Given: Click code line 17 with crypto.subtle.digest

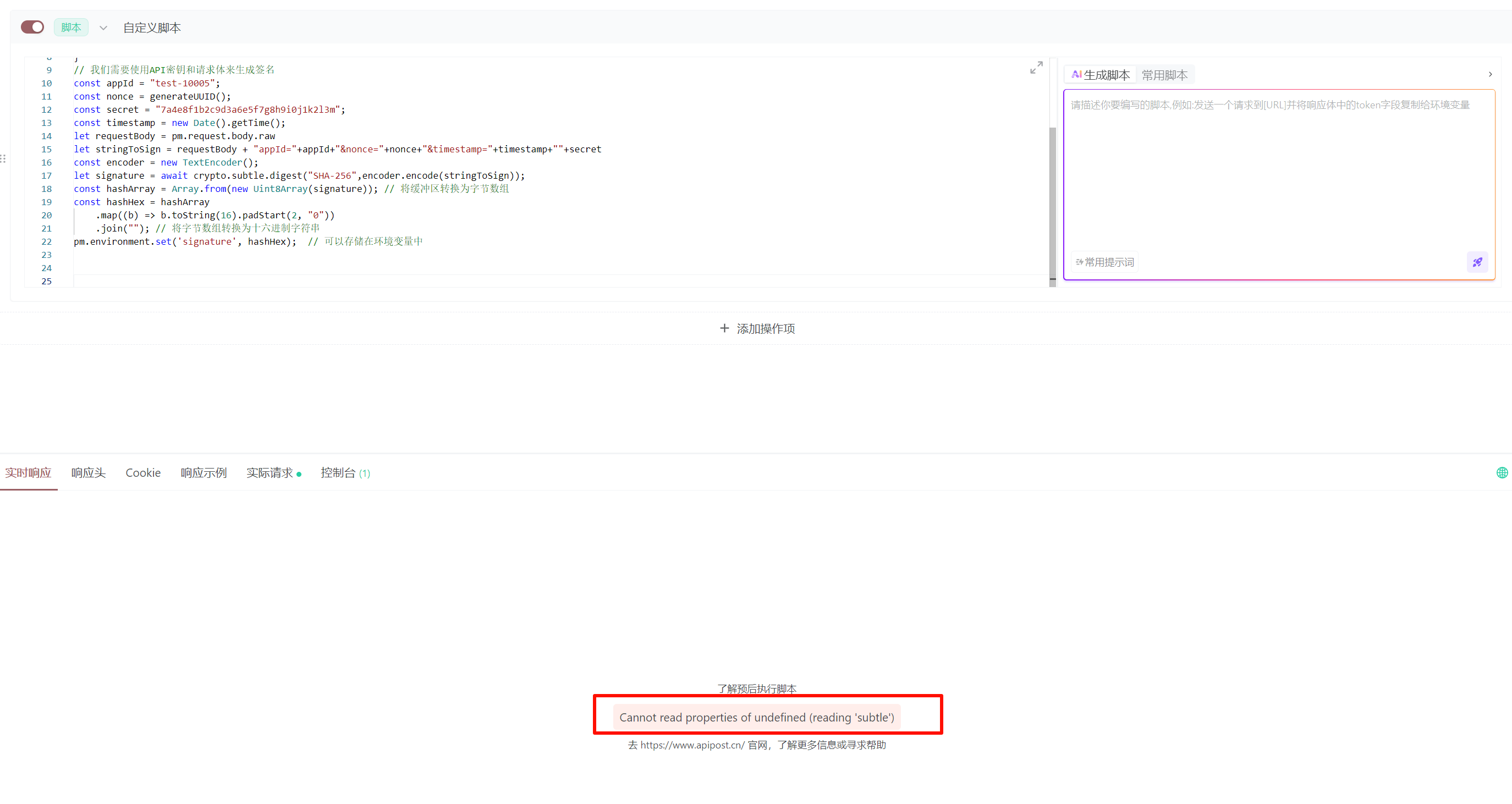Looking at the screenshot, I should click(299, 175).
